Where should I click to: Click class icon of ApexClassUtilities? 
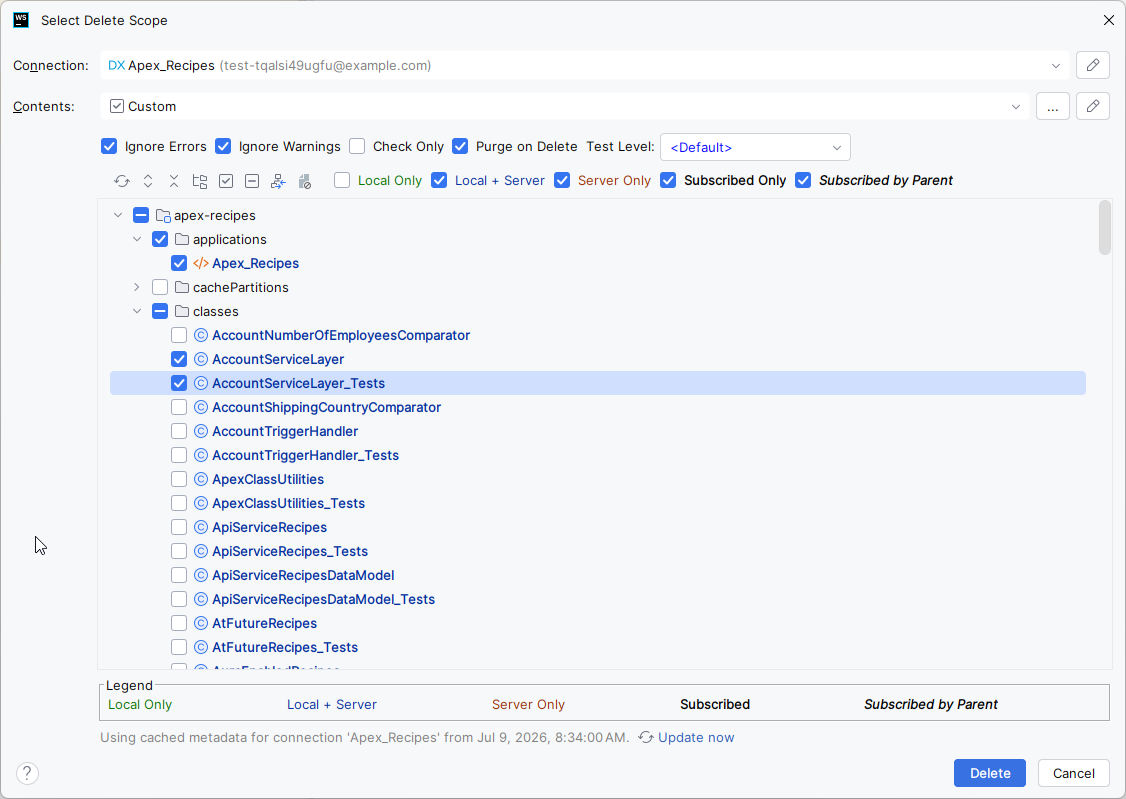point(201,479)
